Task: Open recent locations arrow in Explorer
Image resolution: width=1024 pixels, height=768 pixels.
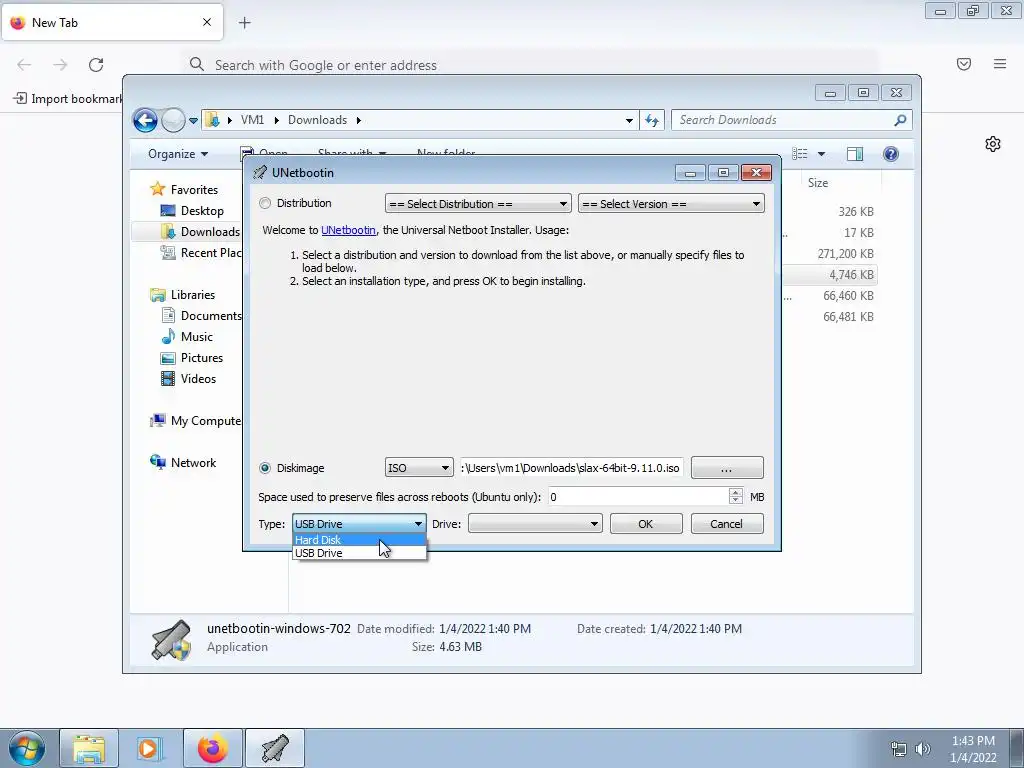Action: pos(193,121)
